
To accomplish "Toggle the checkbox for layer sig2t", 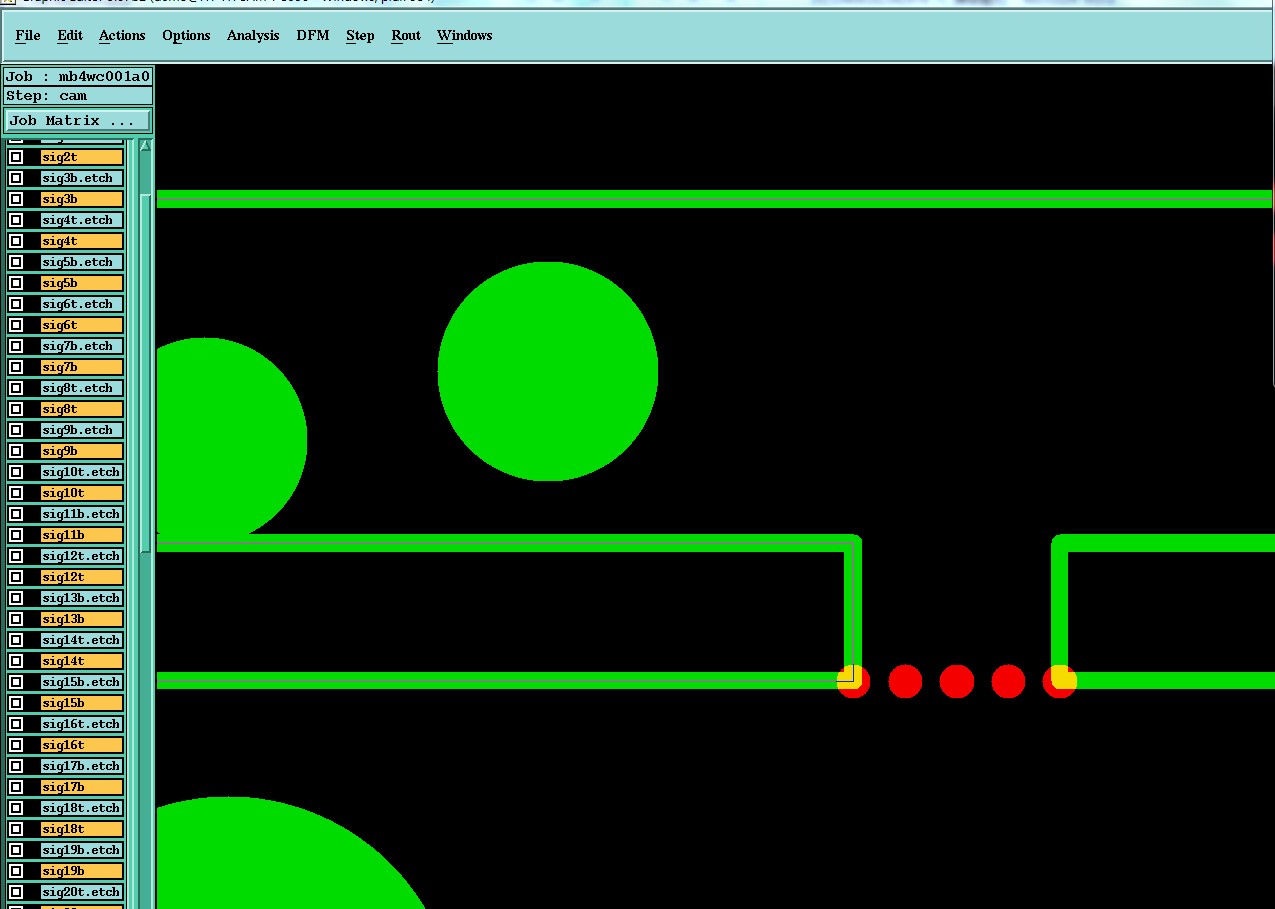I will pyautogui.click(x=16, y=157).
